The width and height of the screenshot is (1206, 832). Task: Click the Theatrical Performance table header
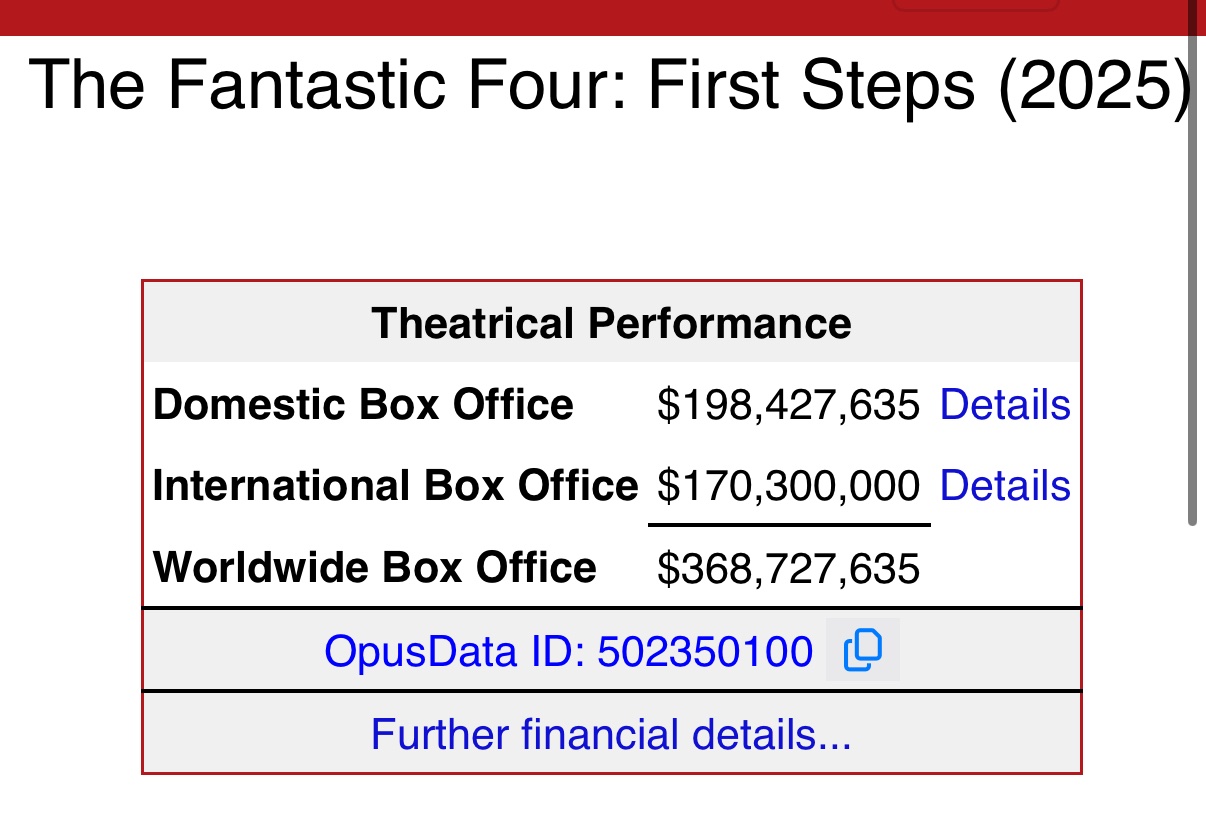[x=612, y=323]
